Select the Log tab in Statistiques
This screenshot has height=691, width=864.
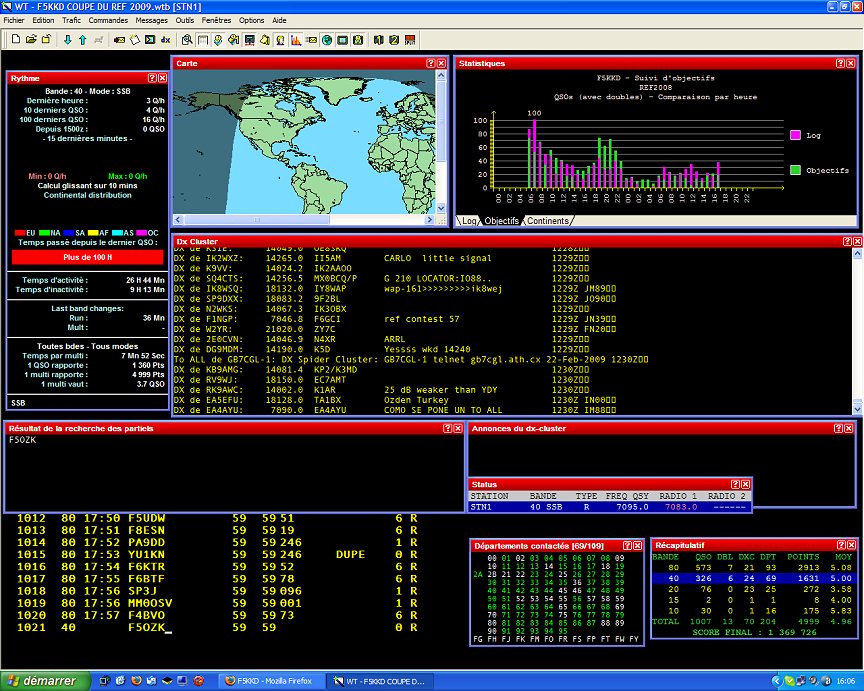(470, 221)
